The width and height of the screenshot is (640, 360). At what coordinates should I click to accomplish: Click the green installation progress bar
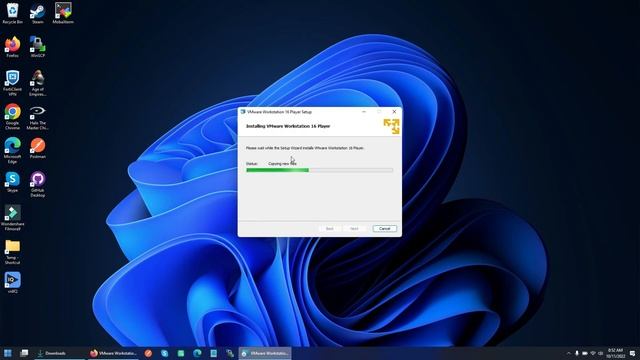[320, 170]
